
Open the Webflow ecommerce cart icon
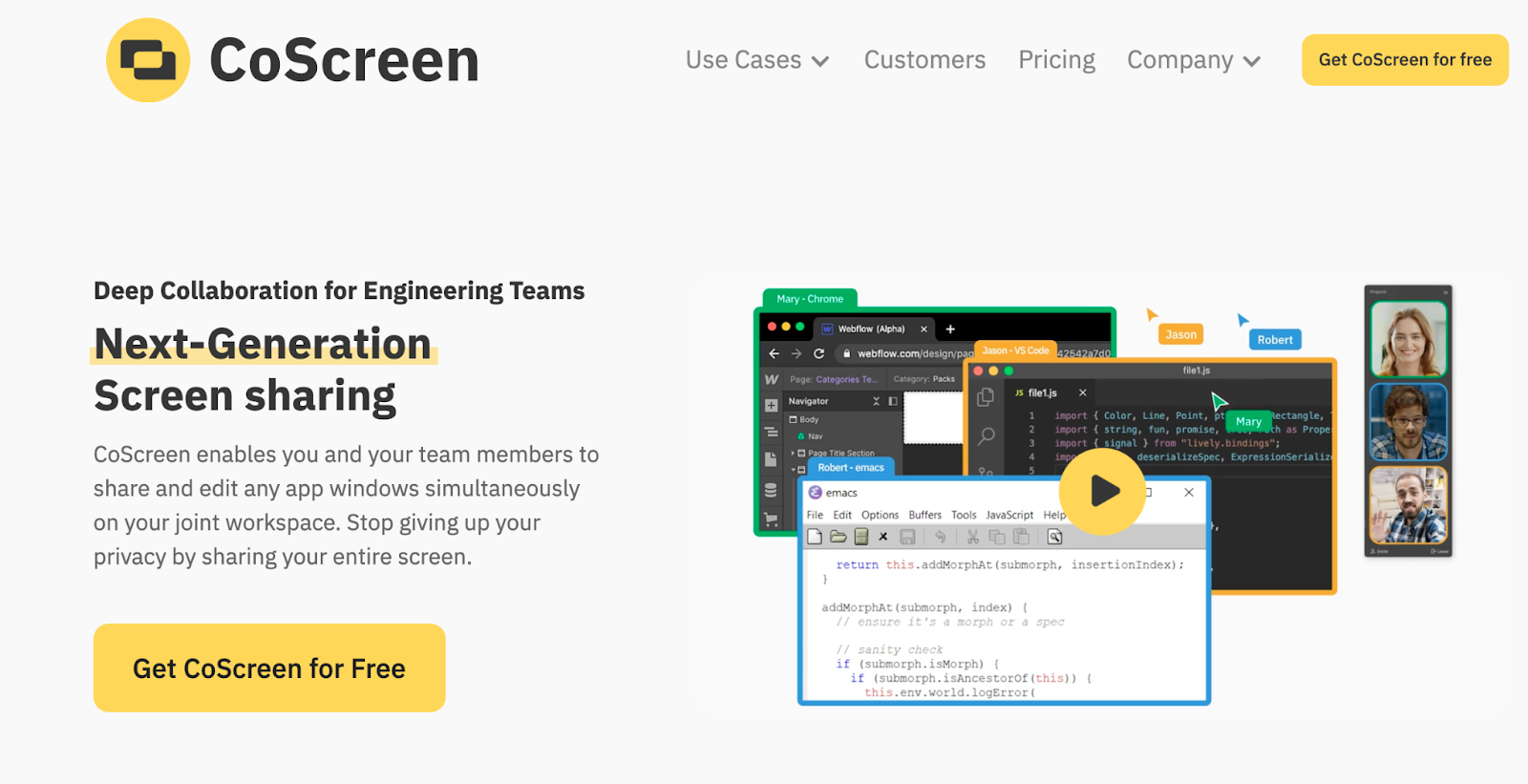pos(771,519)
